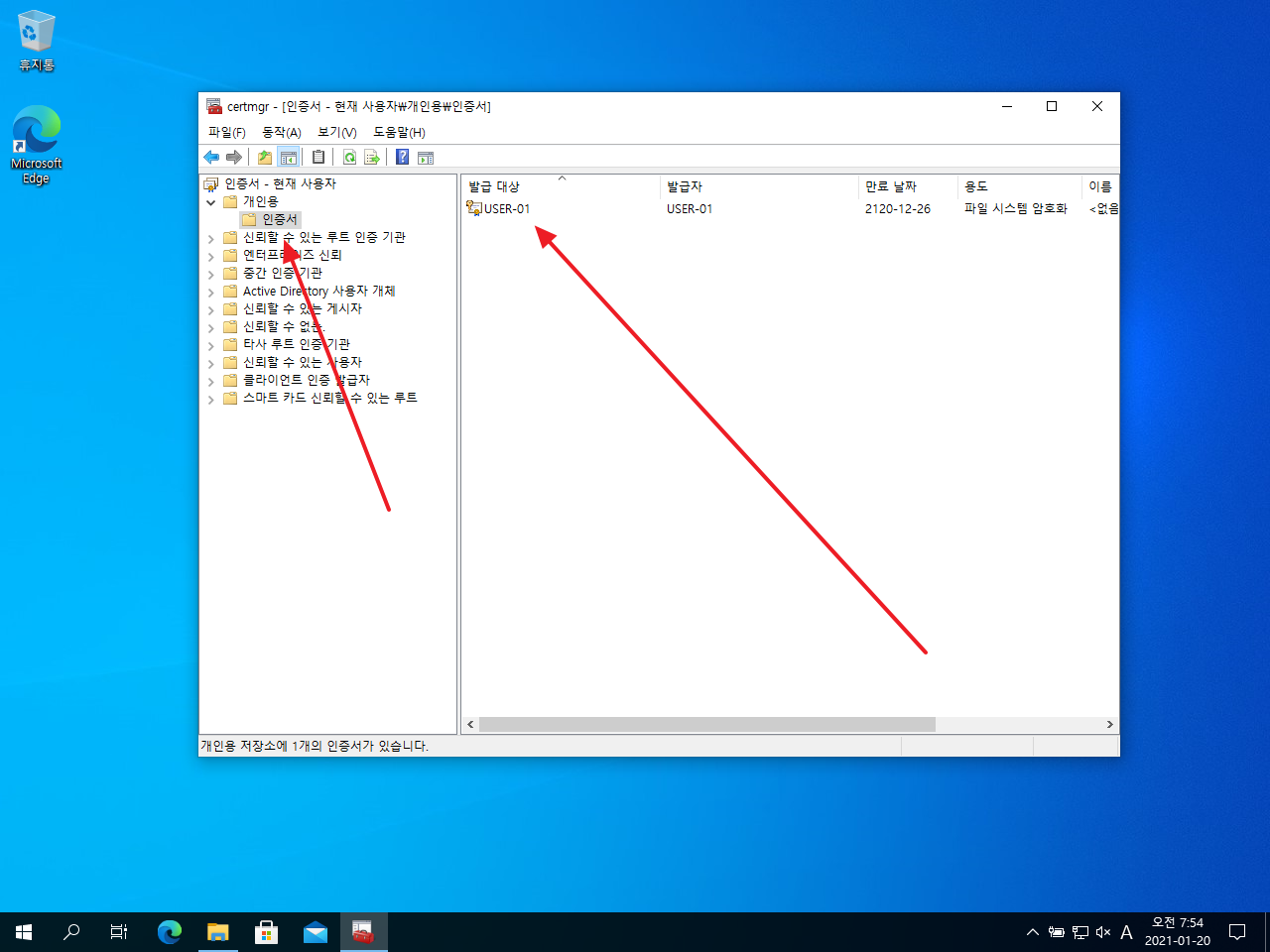Click the clipboard Copy toolbar icon
Image resolution: width=1270 pixels, height=952 pixels.
[318, 157]
